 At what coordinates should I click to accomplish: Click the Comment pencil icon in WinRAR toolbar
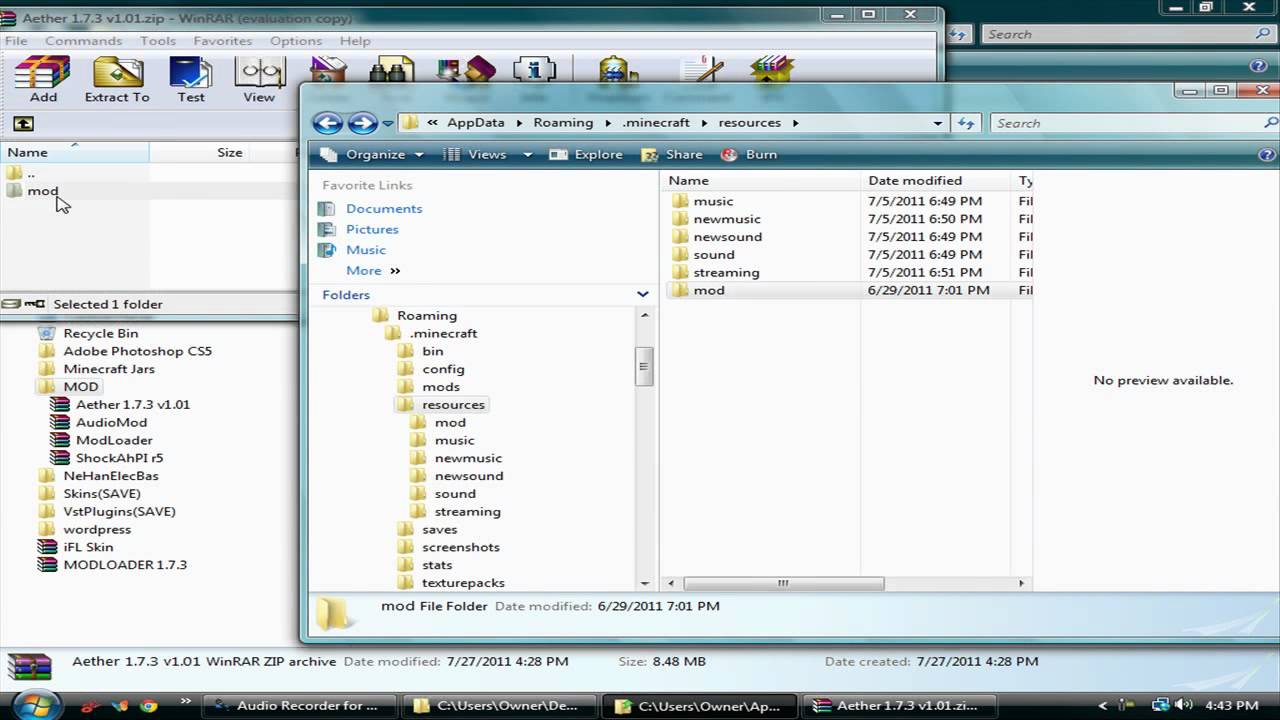(701, 68)
